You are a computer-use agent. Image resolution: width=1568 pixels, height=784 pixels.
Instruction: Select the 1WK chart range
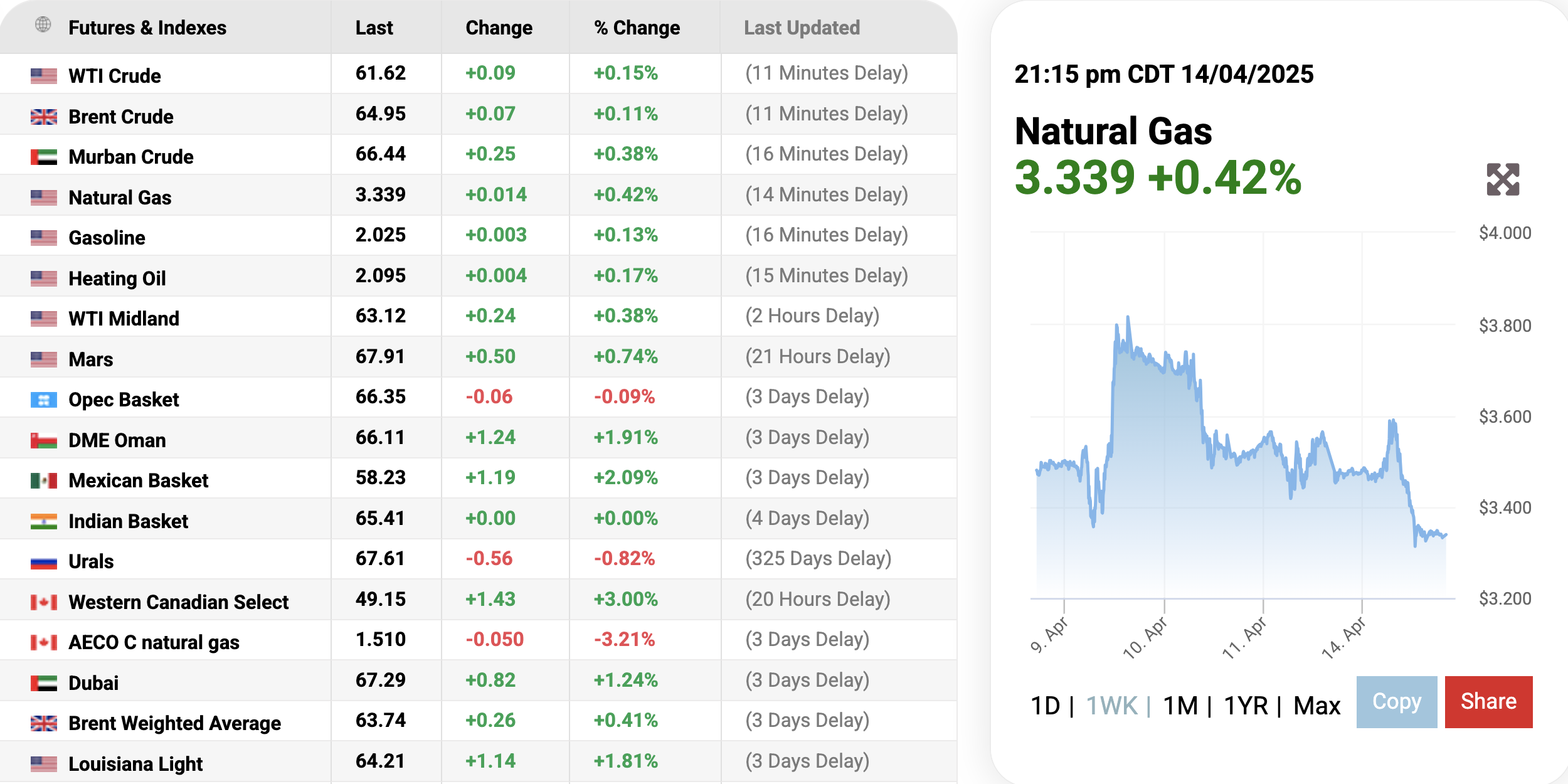pyautogui.click(x=1111, y=706)
